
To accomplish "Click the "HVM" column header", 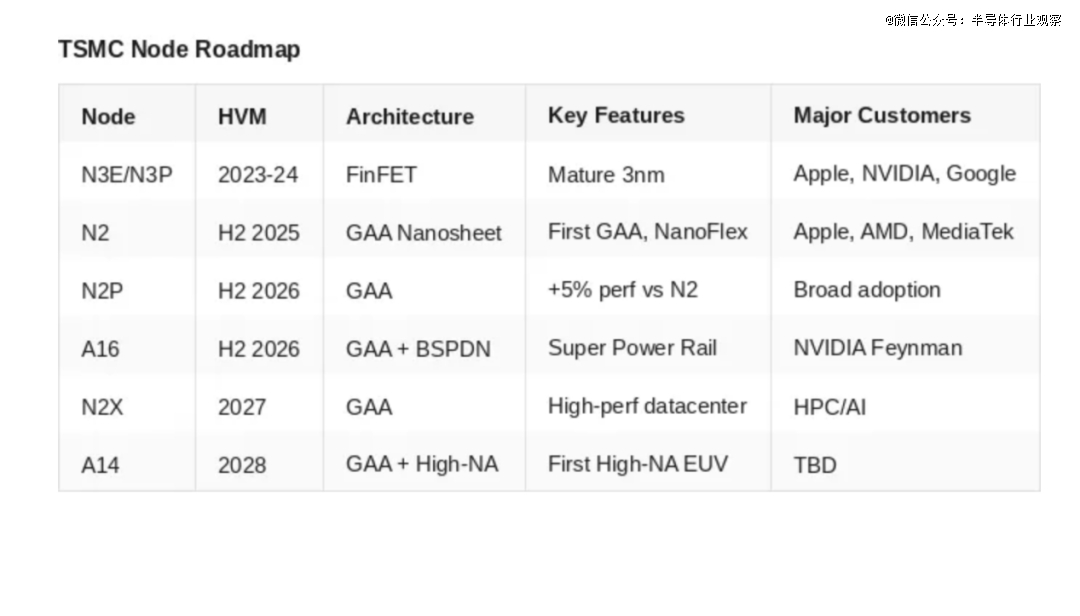I will 242,116.
